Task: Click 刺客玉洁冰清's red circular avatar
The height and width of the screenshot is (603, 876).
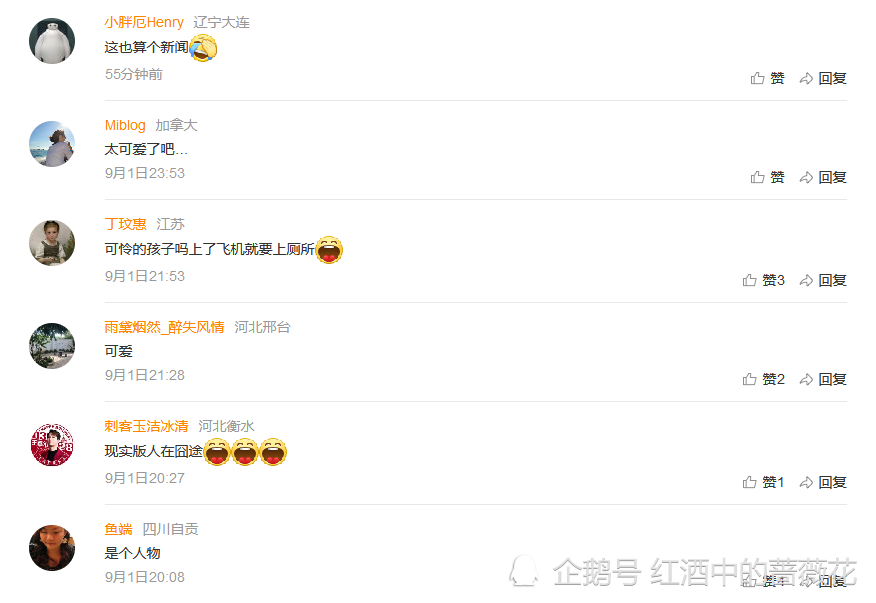Action: point(52,445)
